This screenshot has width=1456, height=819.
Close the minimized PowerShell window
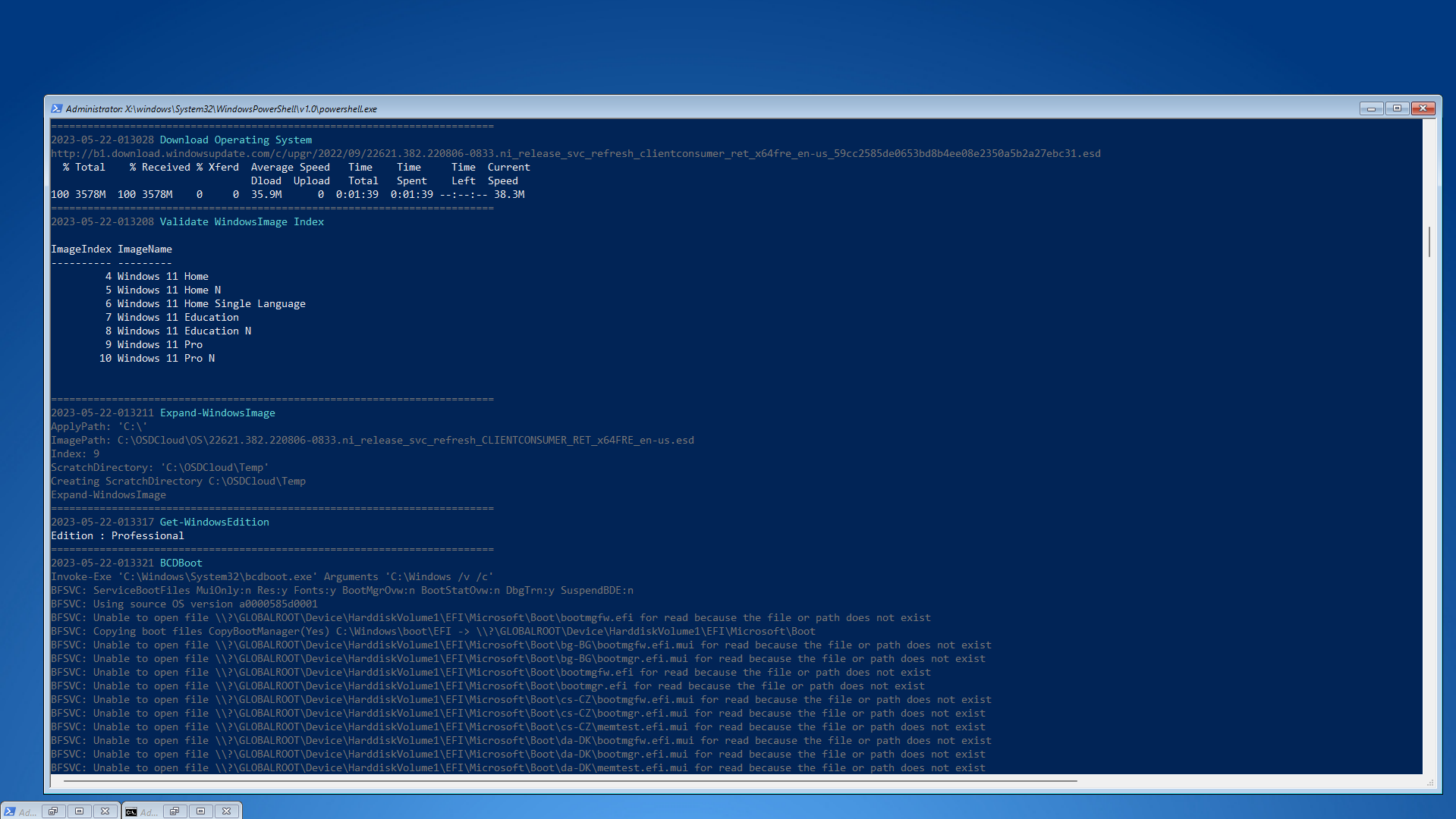click(105, 811)
